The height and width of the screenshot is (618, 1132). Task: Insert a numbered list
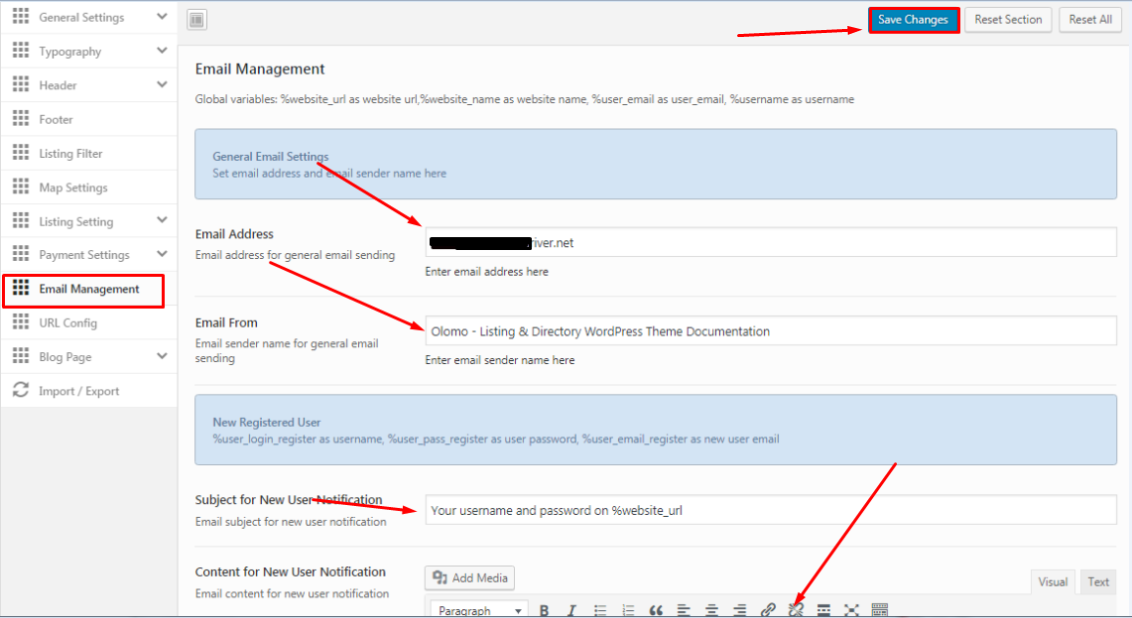pyautogui.click(x=628, y=610)
